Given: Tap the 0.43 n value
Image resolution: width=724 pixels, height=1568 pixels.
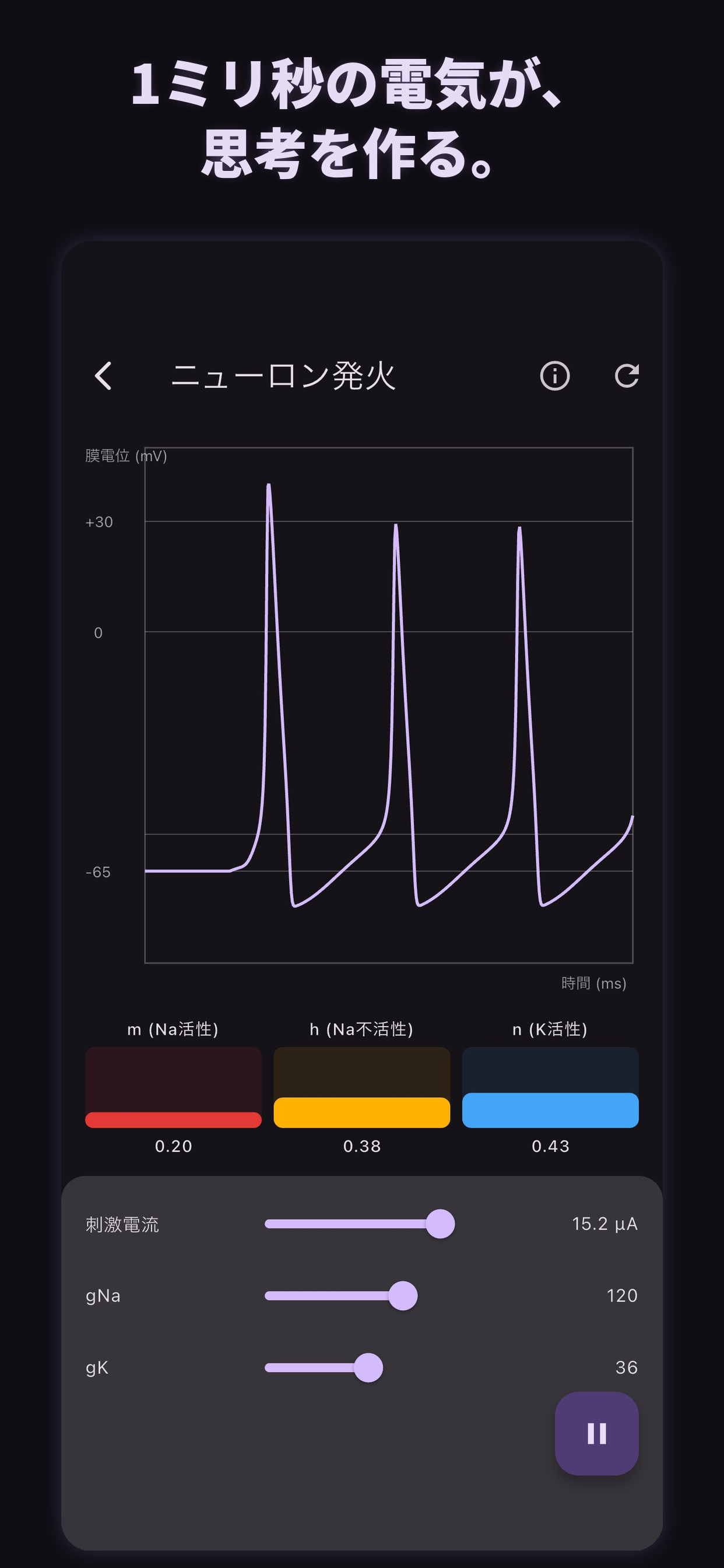Looking at the screenshot, I should pyautogui.click(x=551, y=1146).
